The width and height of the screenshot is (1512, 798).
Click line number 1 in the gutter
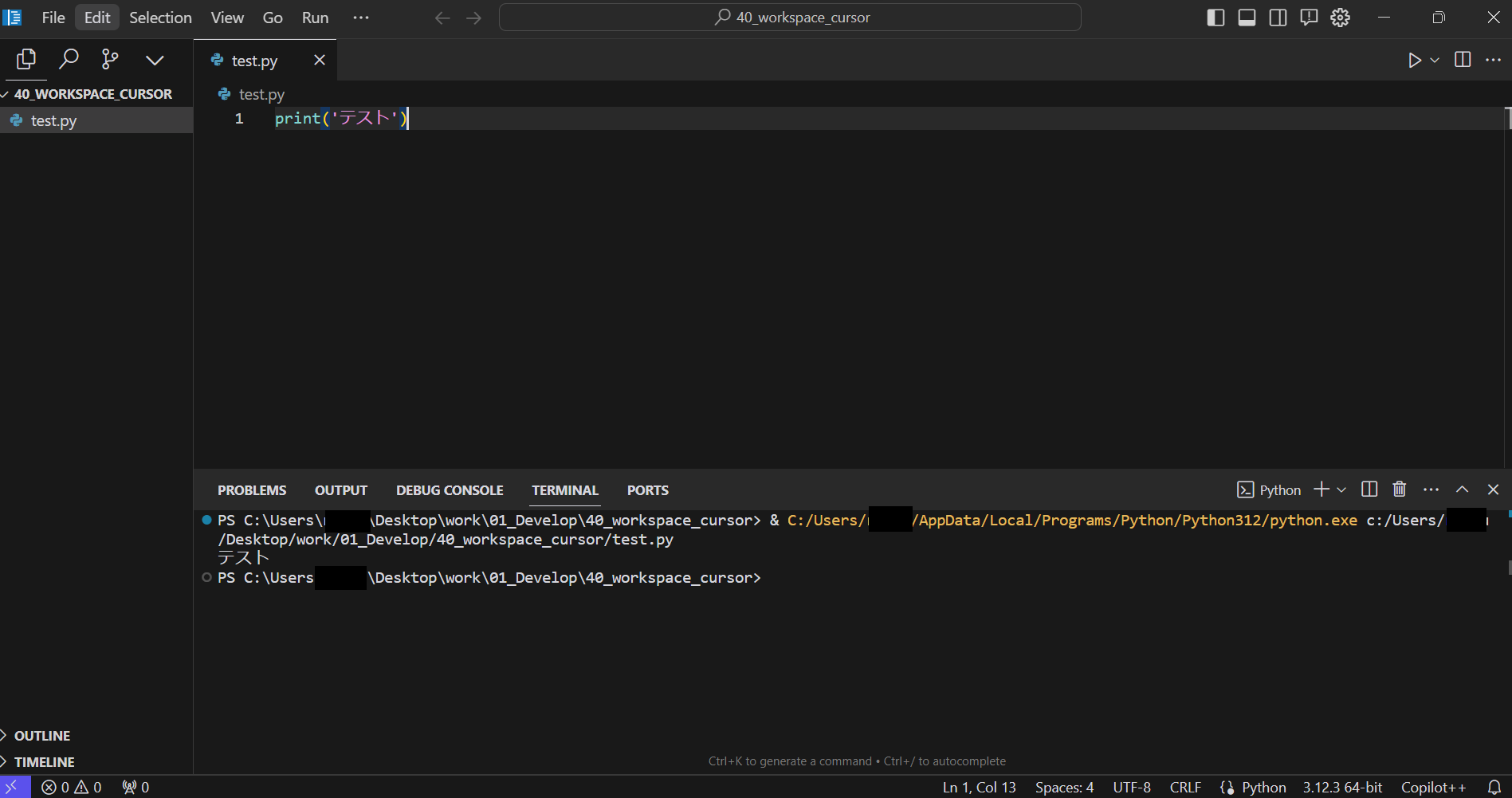(239, 119)
